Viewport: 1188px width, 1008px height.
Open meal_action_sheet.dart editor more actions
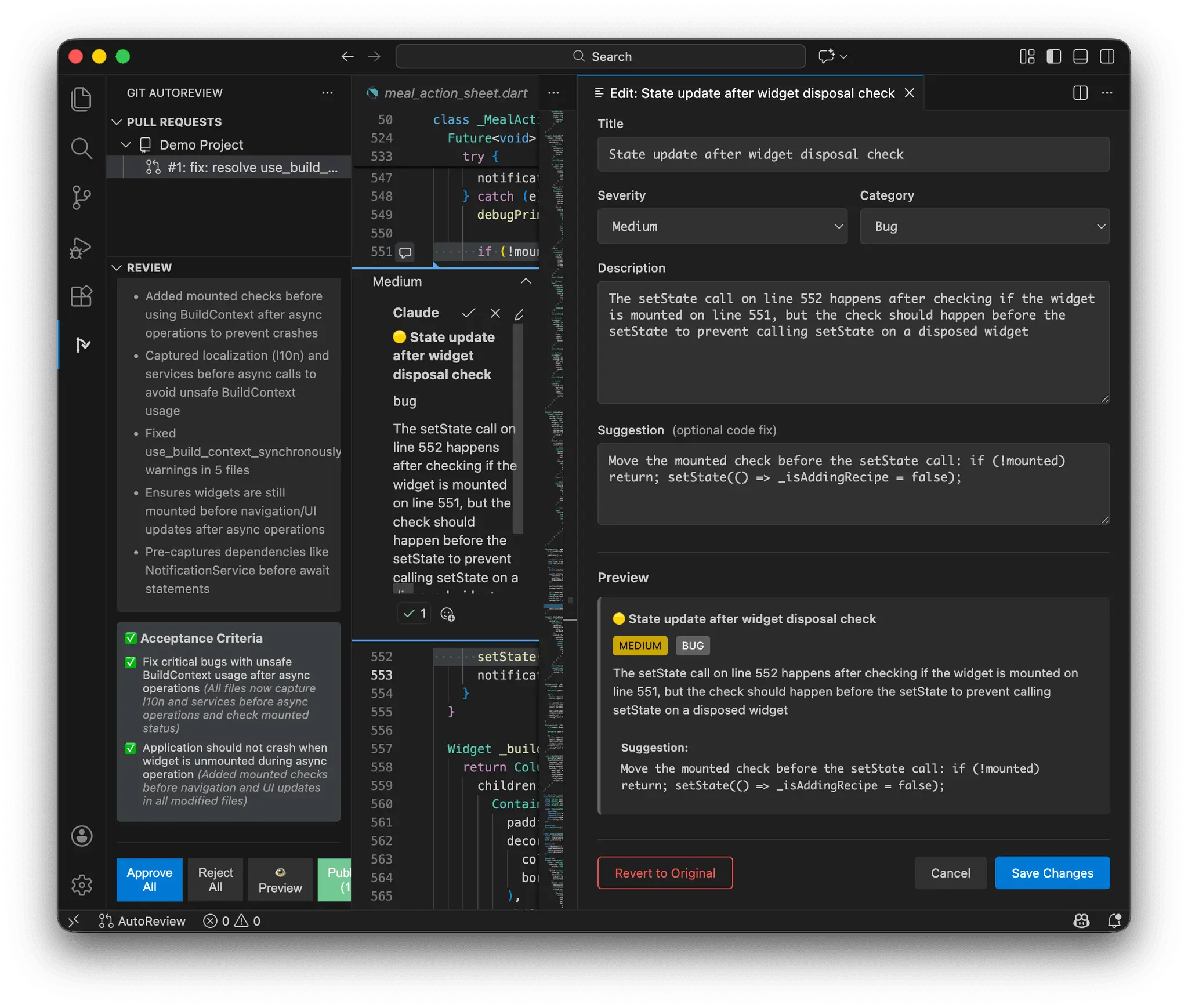click(553, 93)
